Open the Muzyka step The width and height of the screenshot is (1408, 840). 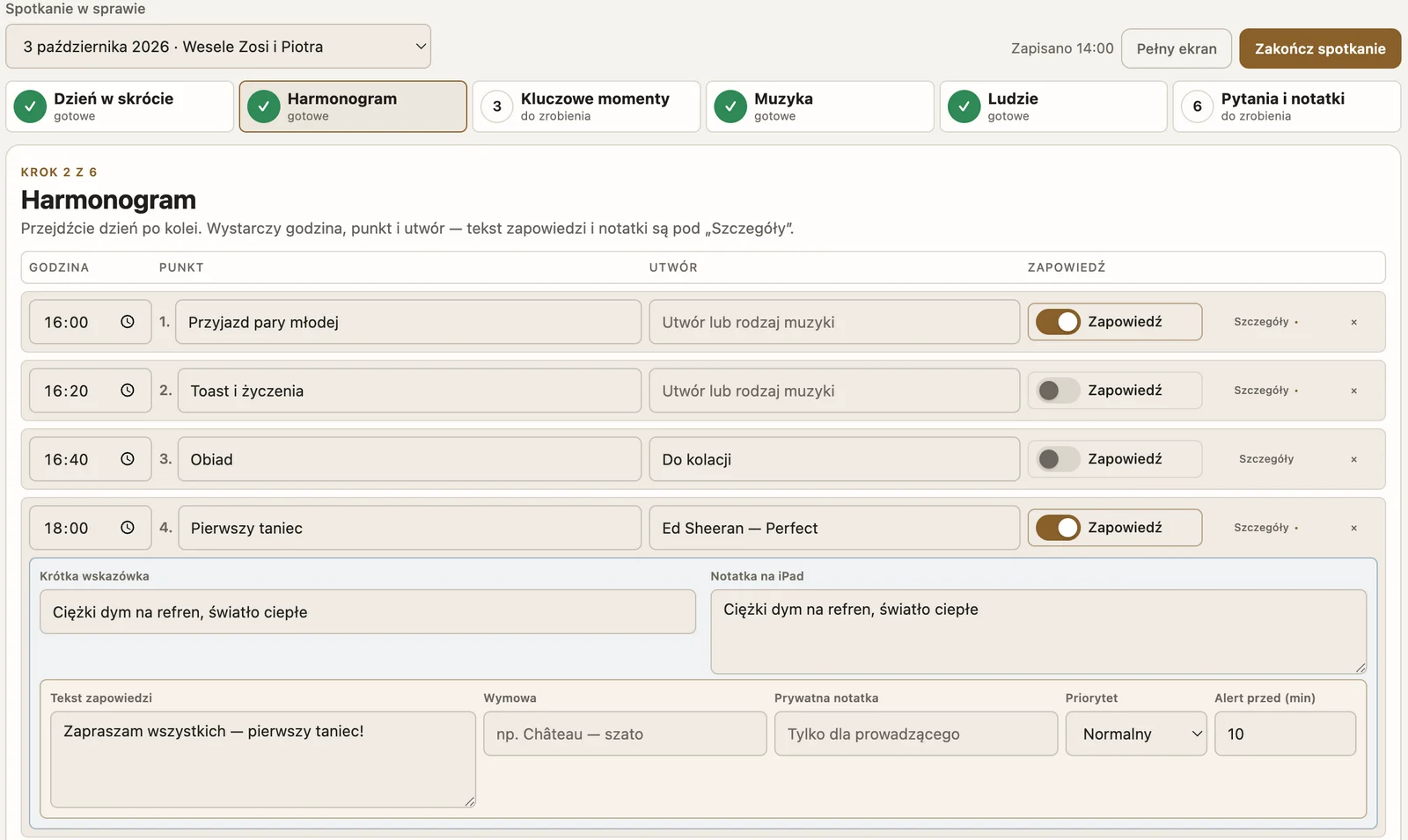(x=820, y=106)
